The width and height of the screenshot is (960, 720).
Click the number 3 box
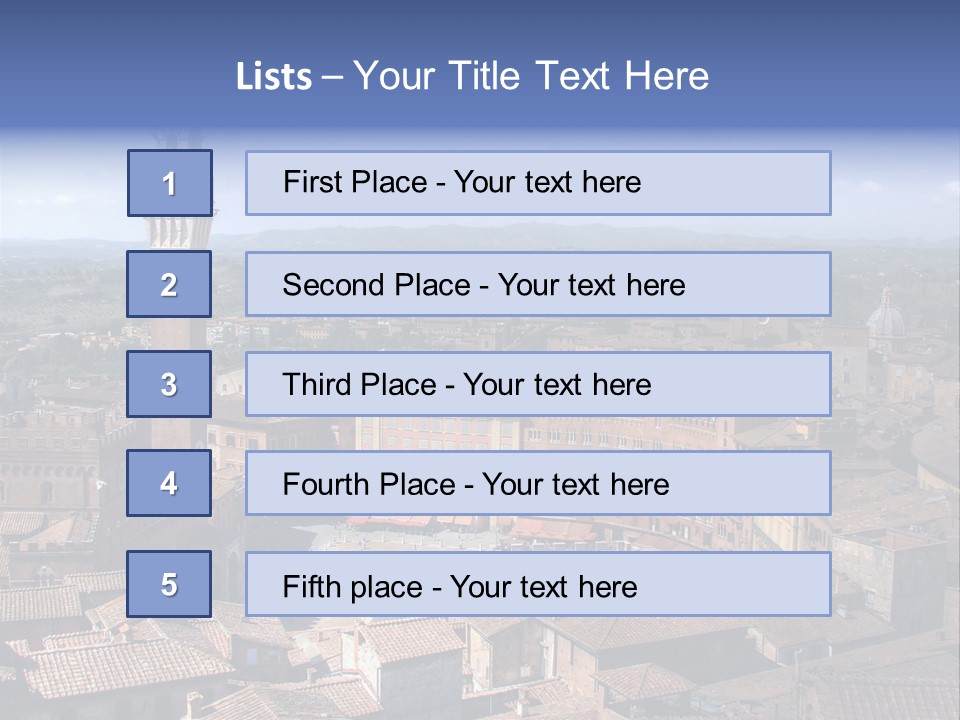(169, 384)
